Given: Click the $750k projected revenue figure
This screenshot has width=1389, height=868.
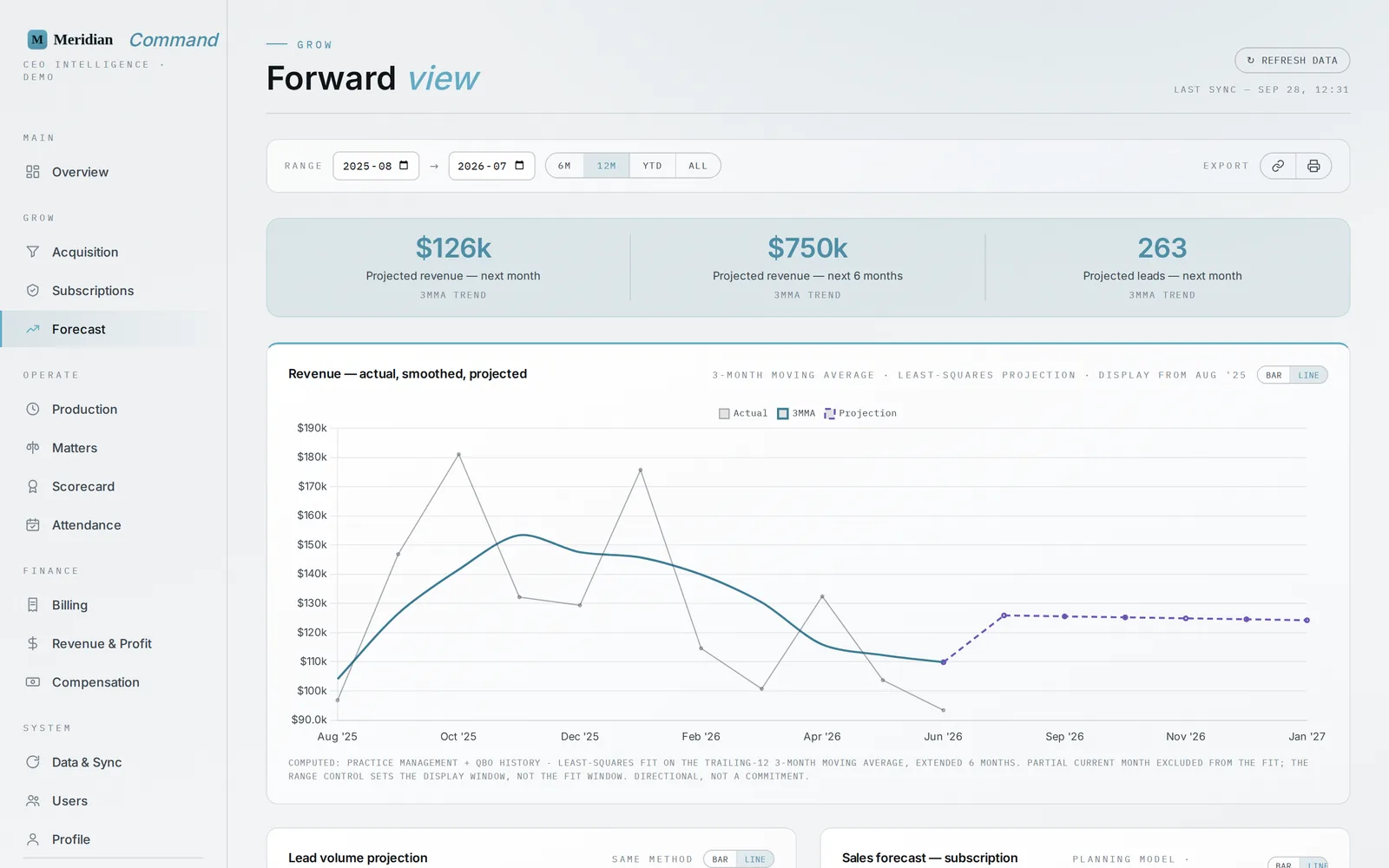Looking at the screenshot, I should (807, 248).
